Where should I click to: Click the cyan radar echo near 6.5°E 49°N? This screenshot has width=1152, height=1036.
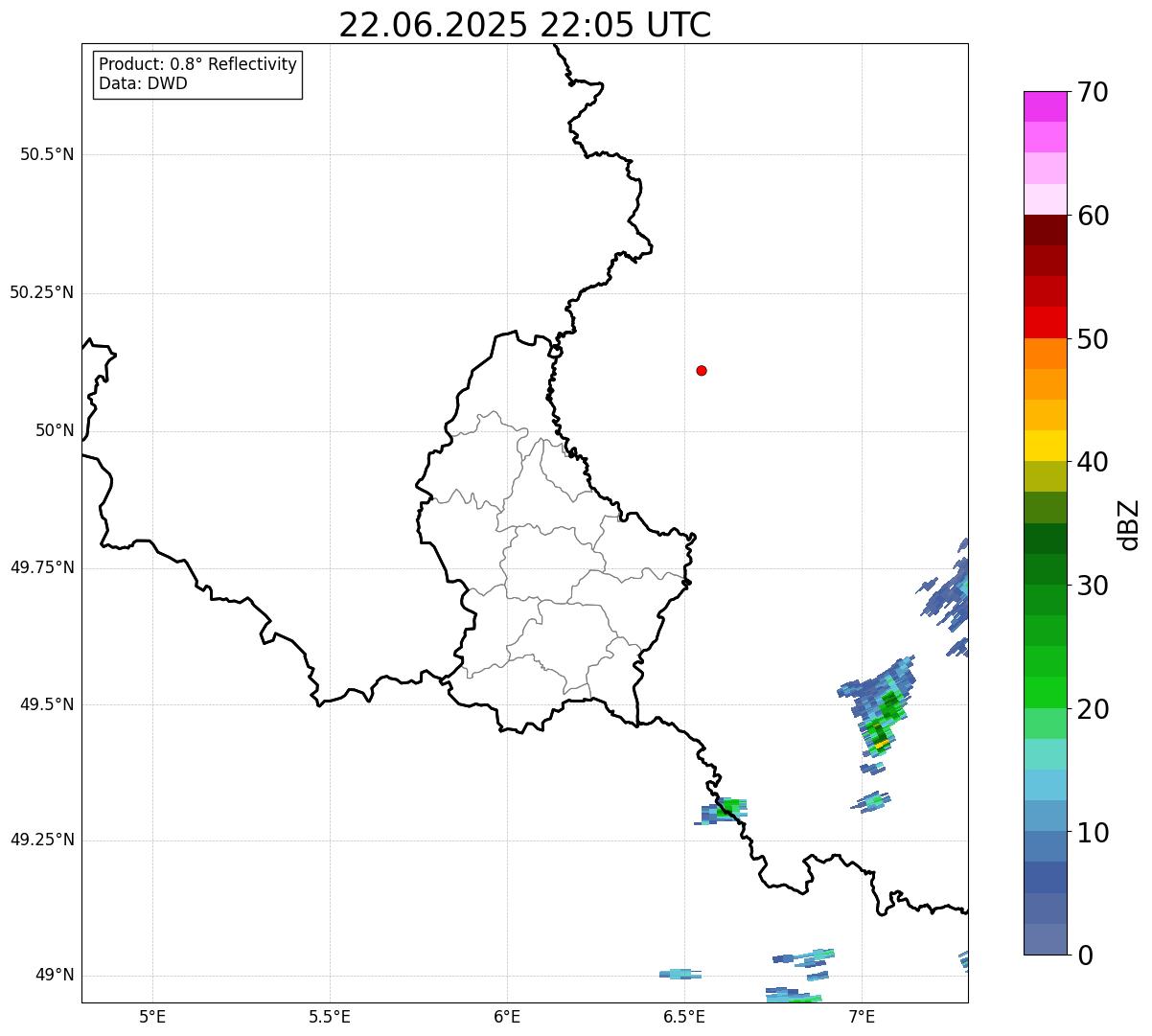click(x=680, y=974)
